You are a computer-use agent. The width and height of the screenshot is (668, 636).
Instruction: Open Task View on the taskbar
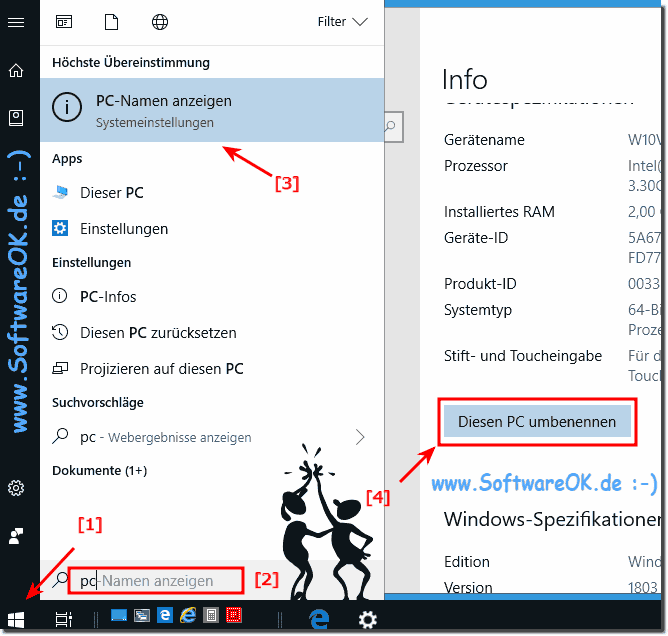point(64,619)
